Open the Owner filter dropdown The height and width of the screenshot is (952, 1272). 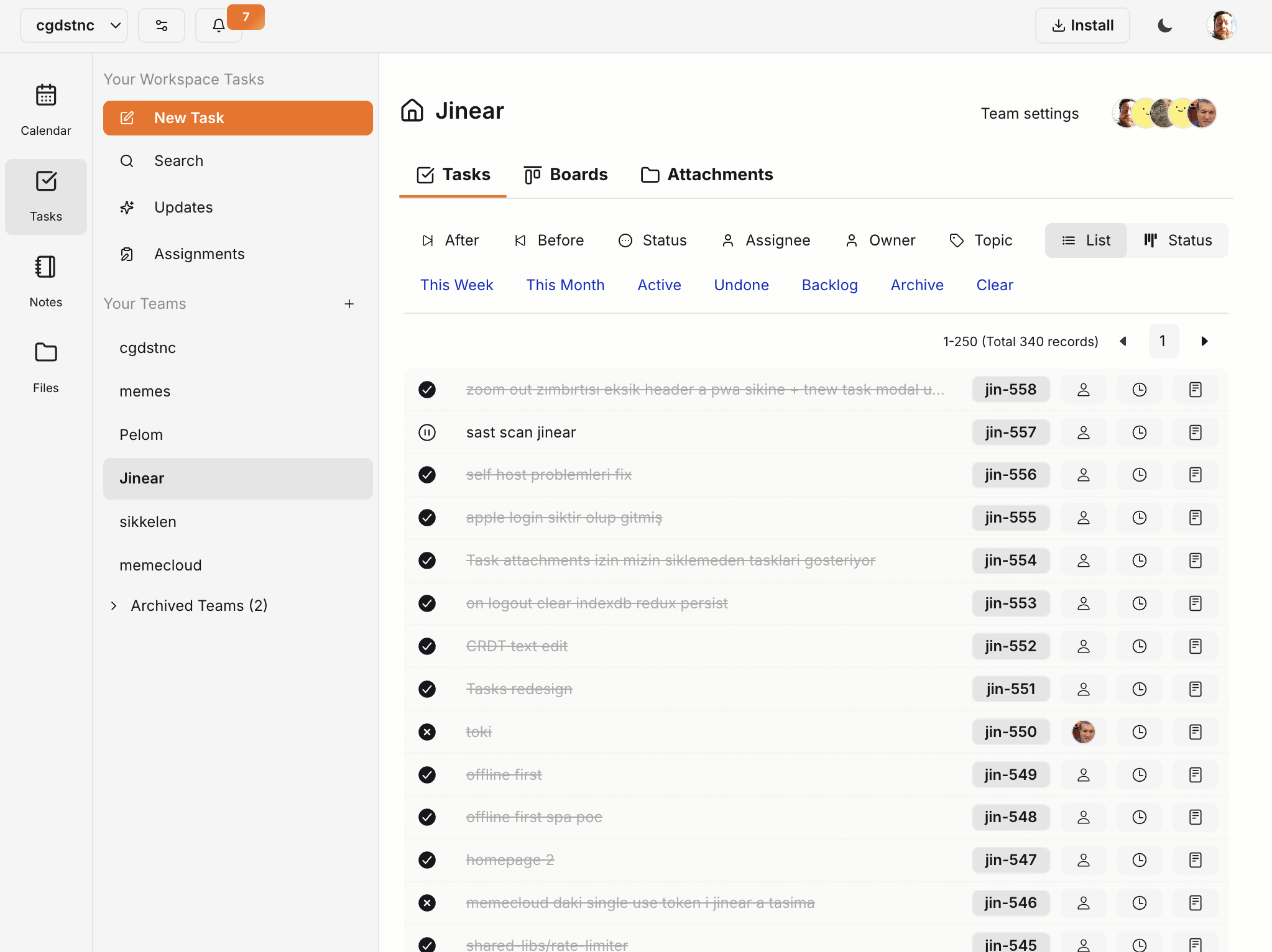(x=880, y=240)
